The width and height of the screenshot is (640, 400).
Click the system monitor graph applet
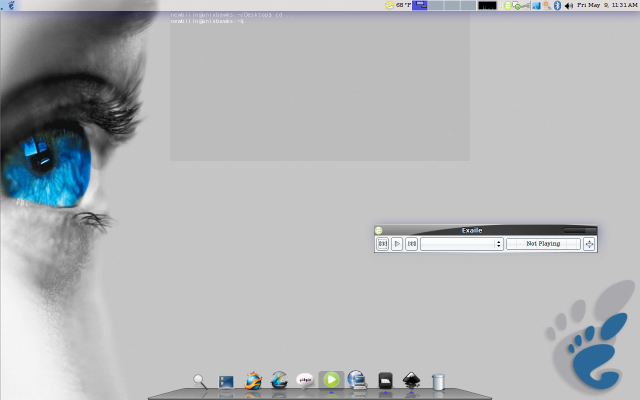coord(487,5)
